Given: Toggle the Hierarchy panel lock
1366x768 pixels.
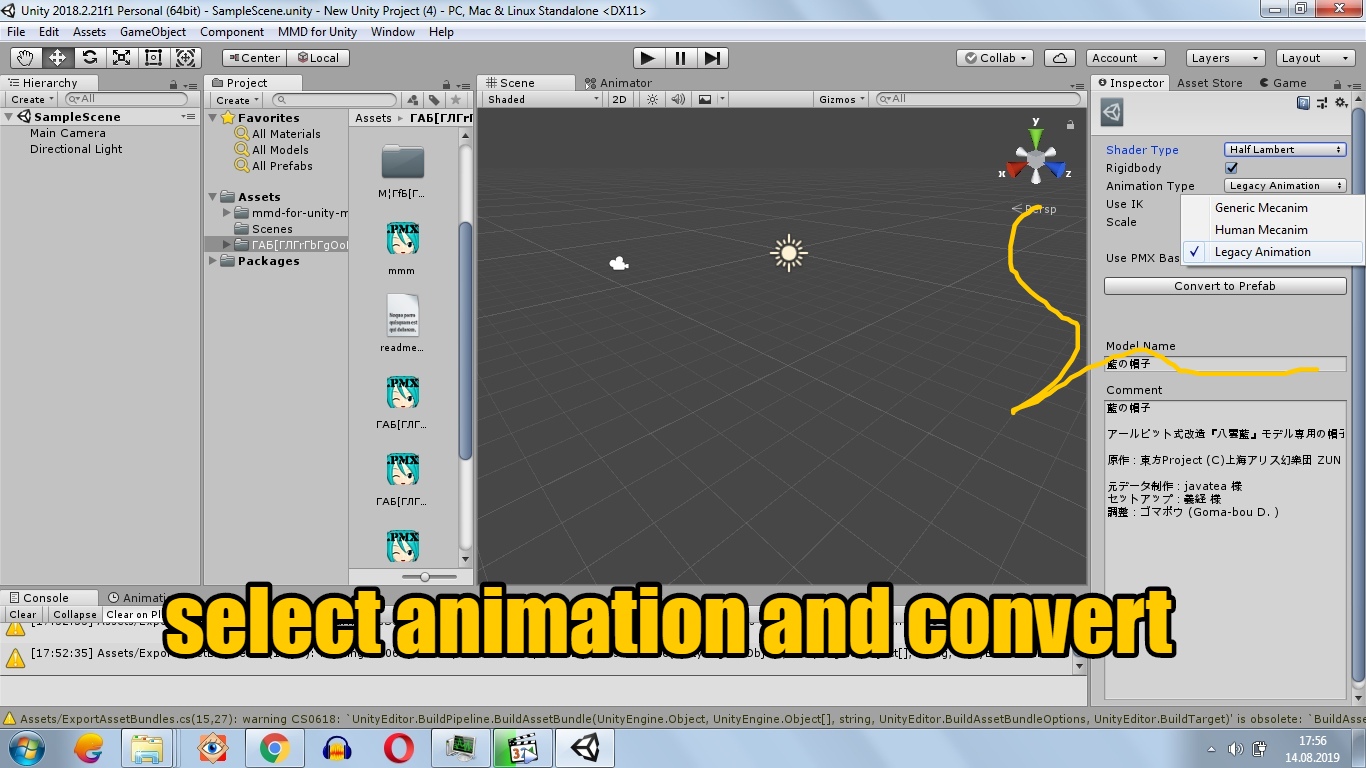Looking at the screenshot, I should (174, 84).
